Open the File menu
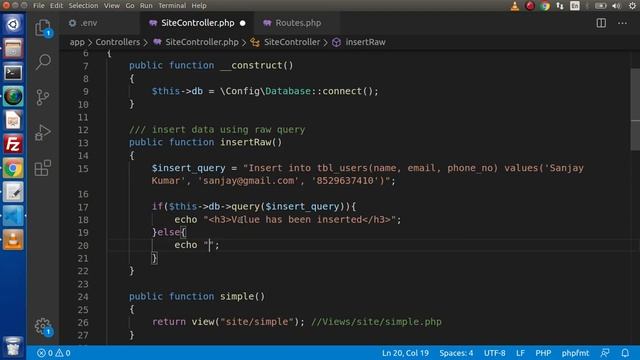The height and width of the screenshot is (360, 640). [x=39, y=6]
